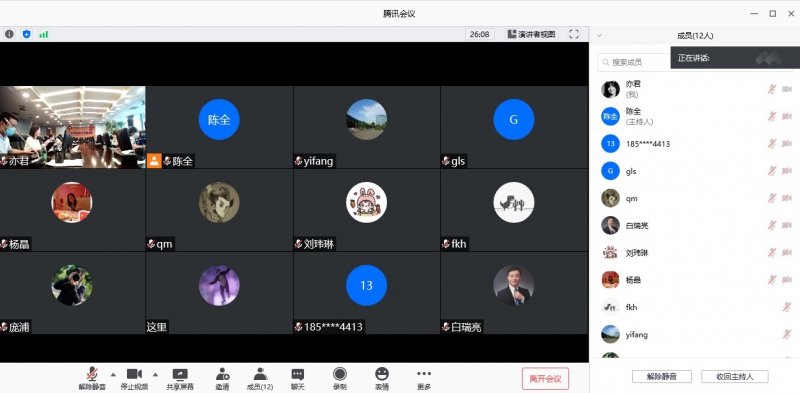
Task: Toggle microphone for gls in member list
Action: [772, 171]
